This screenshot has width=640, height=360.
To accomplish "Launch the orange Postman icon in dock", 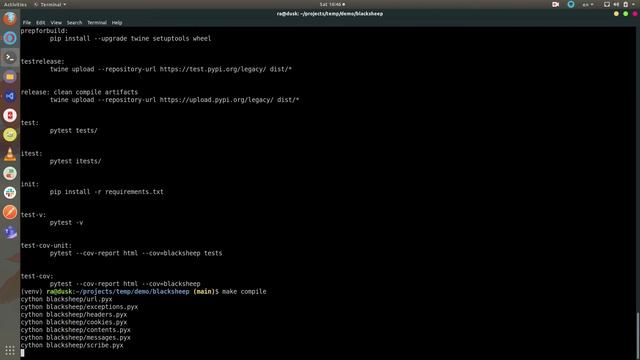I will [x=10, y=212].
